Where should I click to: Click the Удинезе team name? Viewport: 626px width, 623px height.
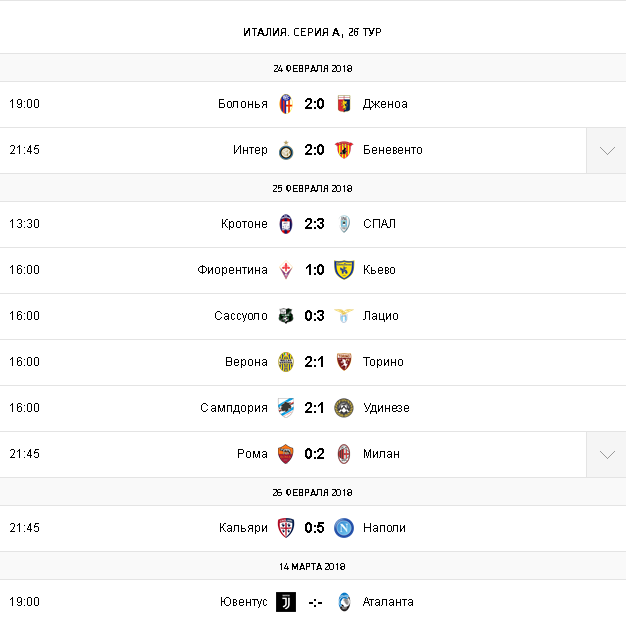pos(386,408)
